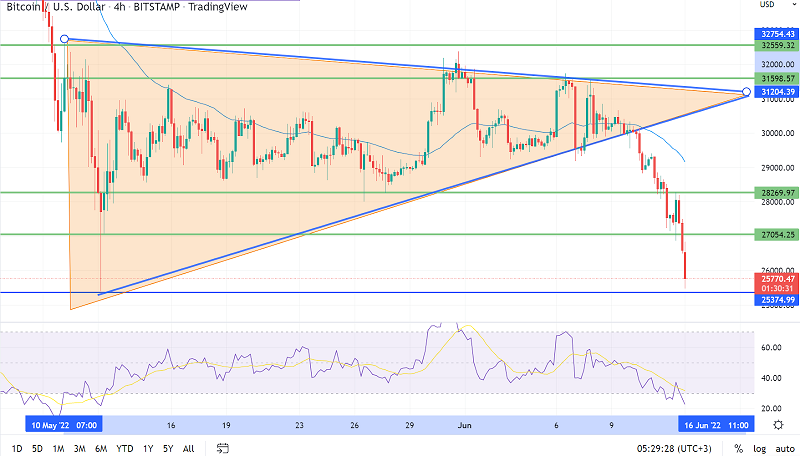Click the 10 May '22 07:00 date marker
This screenshot has width=800, height=456.
click(x=64, y=425)
